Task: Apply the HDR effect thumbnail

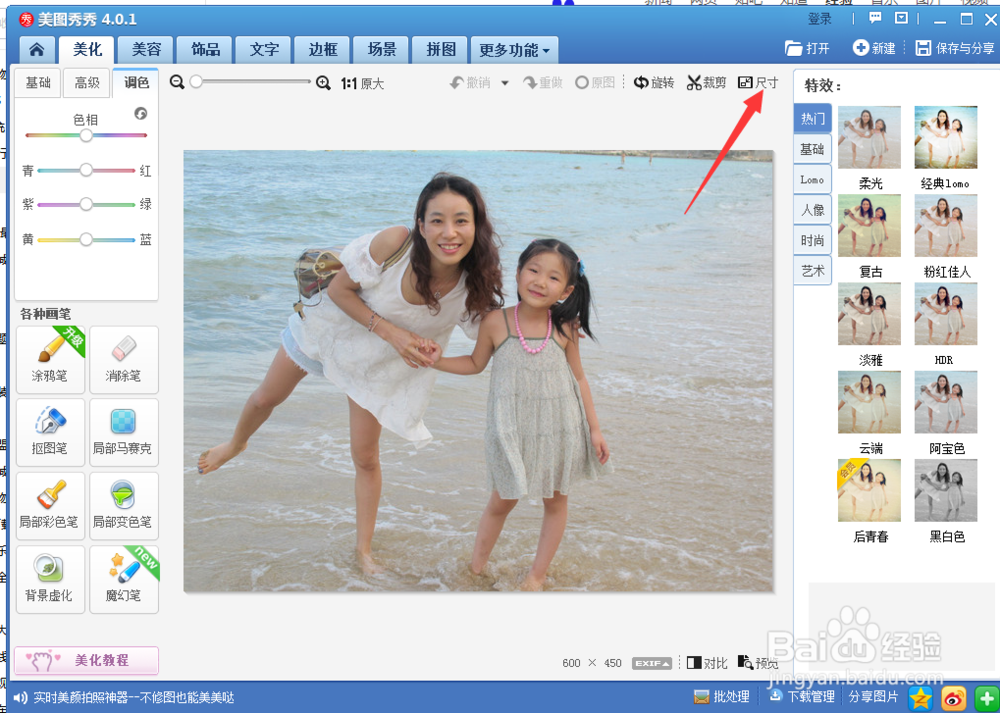Action: coord(946,314)
